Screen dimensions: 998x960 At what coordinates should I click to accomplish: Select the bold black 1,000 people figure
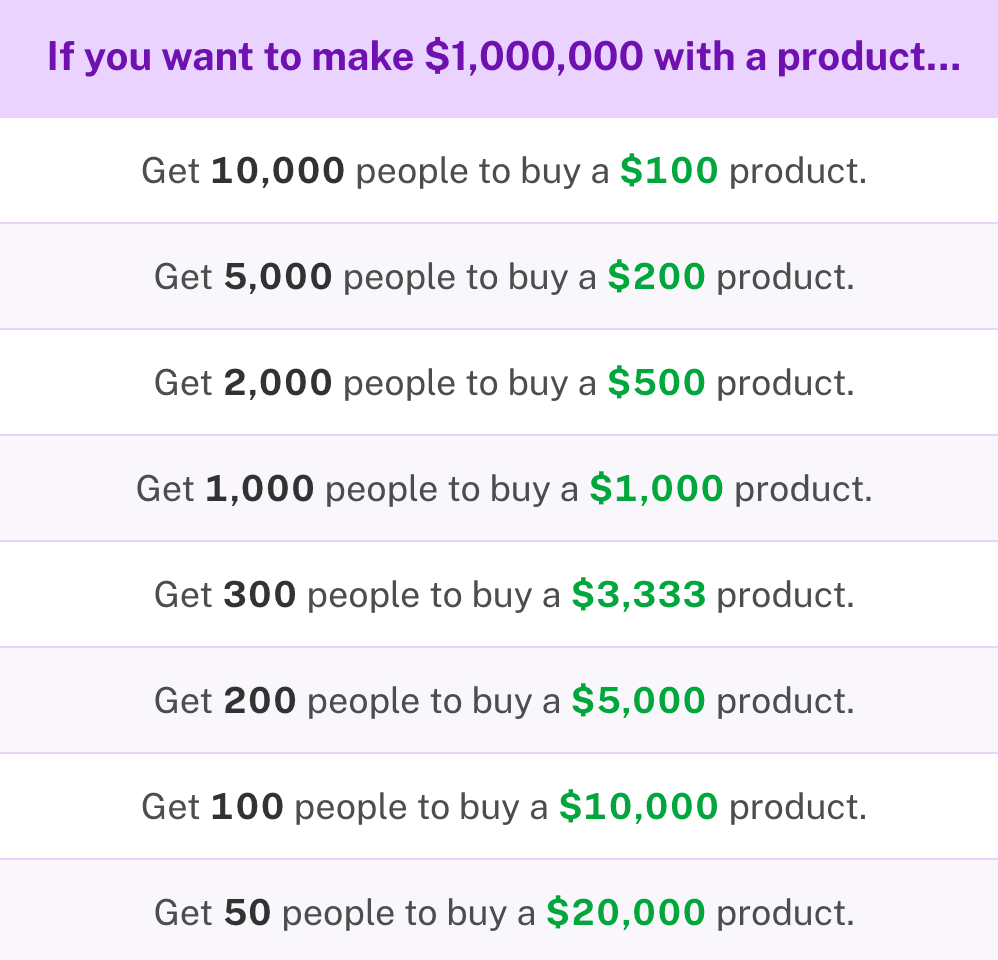tap(260, 489)
